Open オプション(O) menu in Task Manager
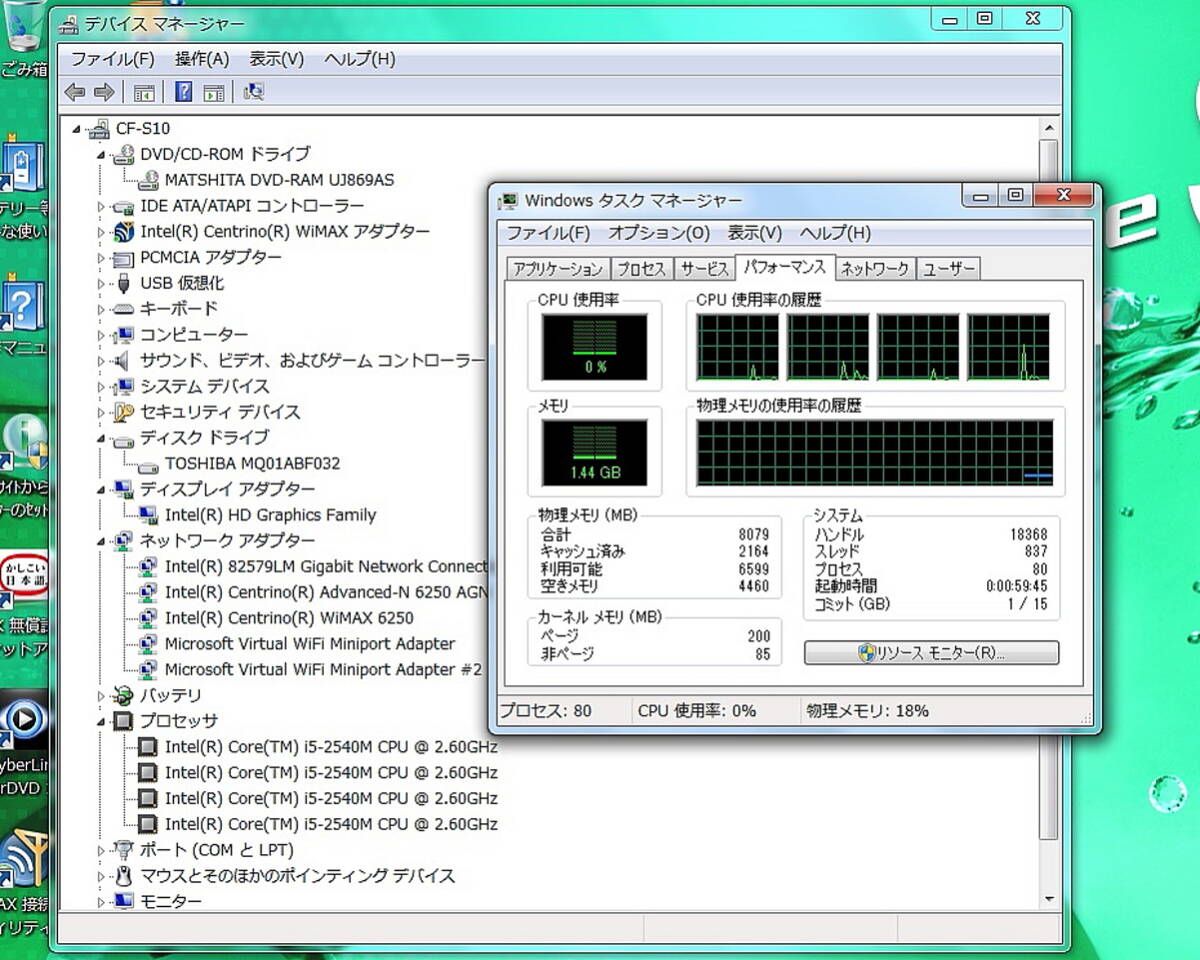Viewport: 1200px width, 960px height. (659, 233)
